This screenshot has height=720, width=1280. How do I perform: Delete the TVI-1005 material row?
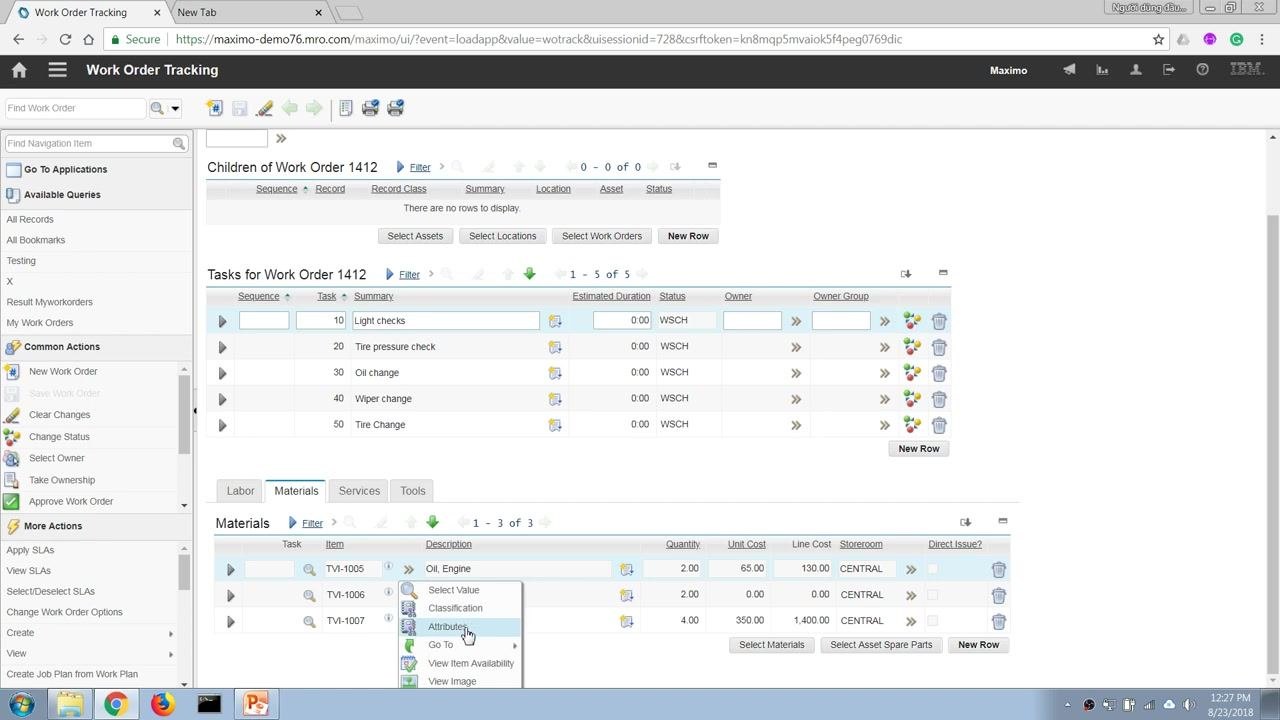click(x=998, y=569)
